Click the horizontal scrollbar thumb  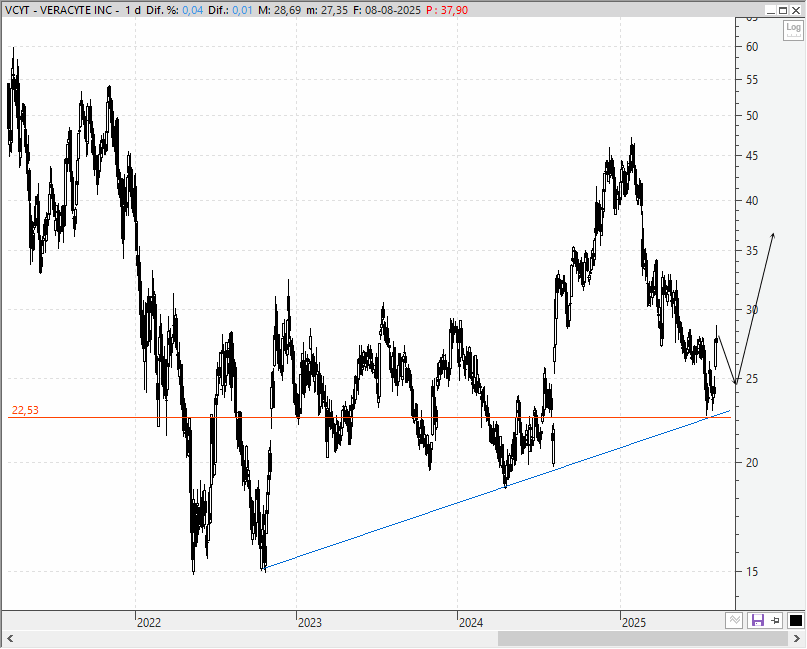click(642, 639)
